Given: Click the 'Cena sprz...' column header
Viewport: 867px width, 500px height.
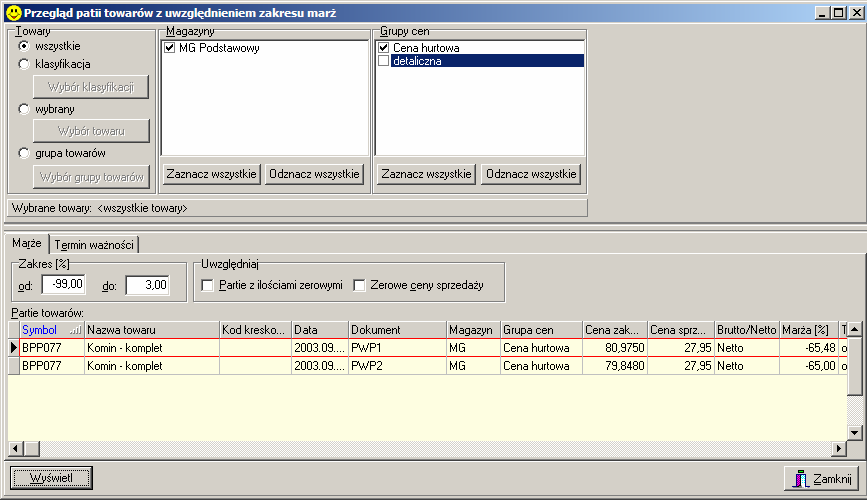Looking at the screenshot, I should [x=681, y=330].
